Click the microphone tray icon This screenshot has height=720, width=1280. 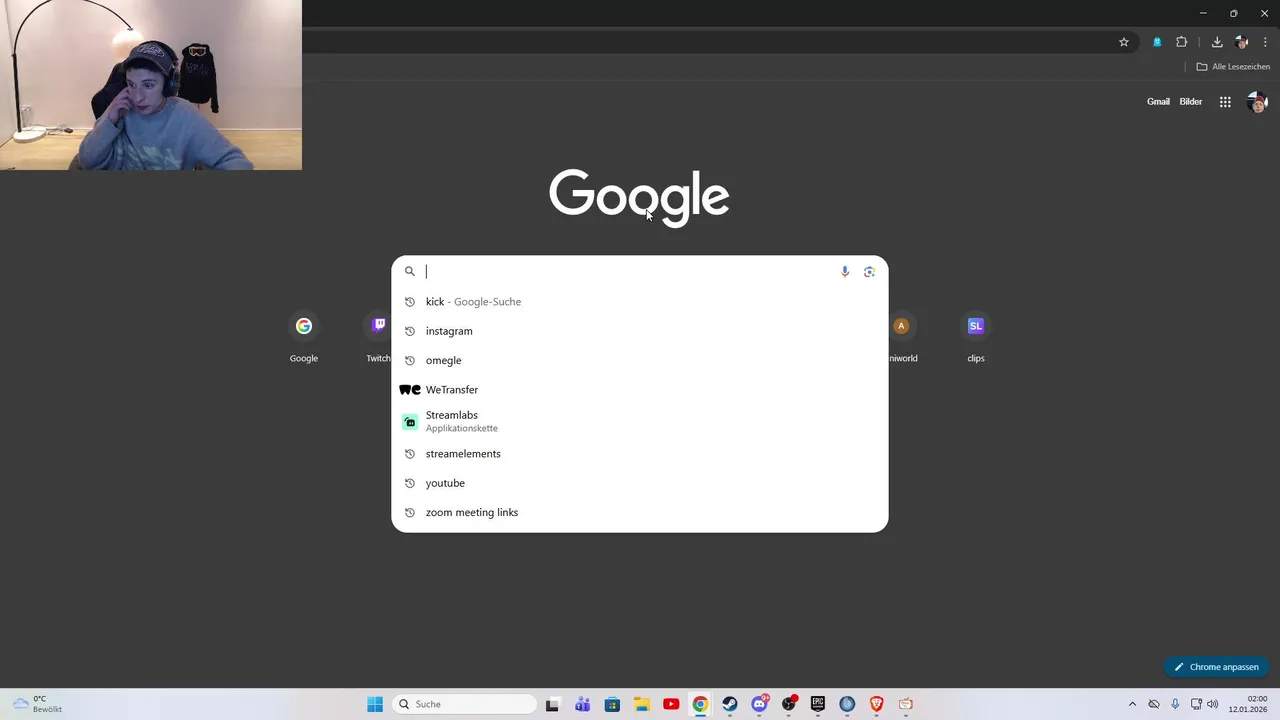1175,704
